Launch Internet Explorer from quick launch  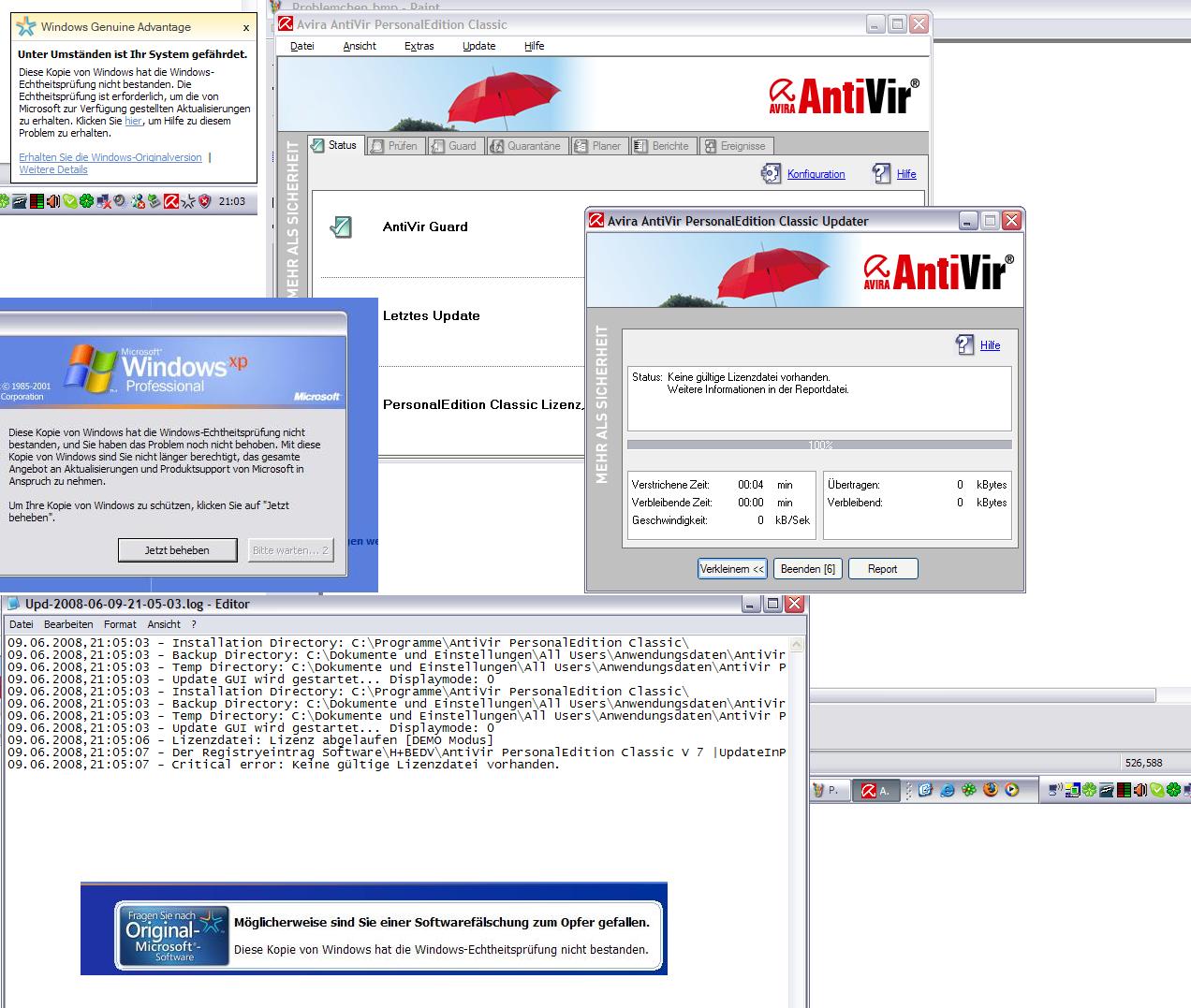(947, 790)
